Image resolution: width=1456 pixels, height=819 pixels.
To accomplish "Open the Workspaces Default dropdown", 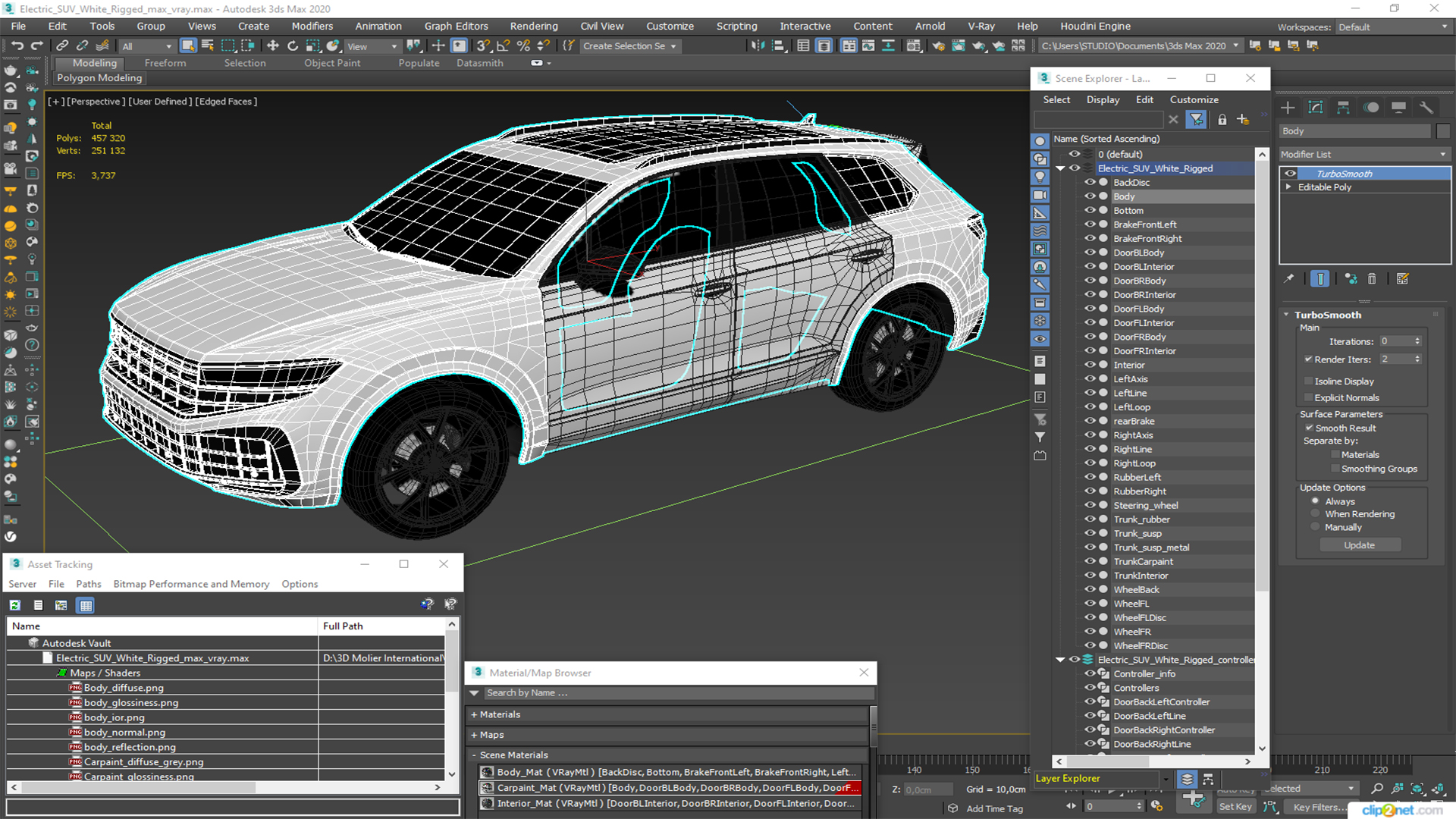I will click(1393, 27).
